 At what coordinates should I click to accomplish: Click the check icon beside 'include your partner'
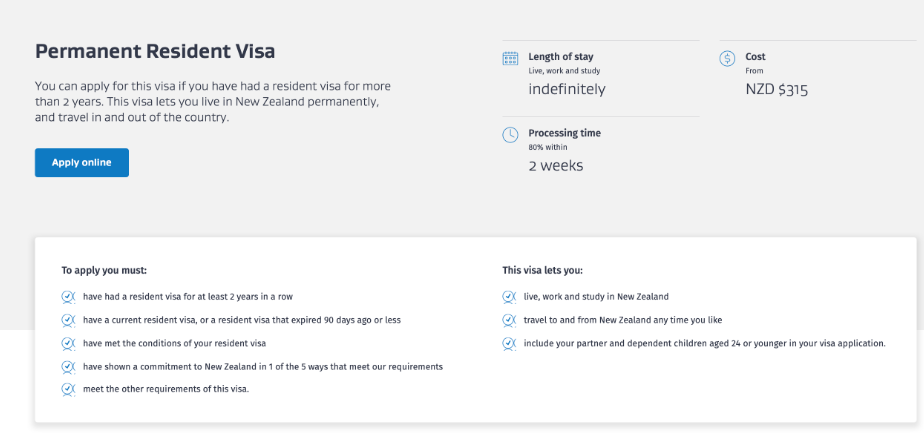point(510,343)
